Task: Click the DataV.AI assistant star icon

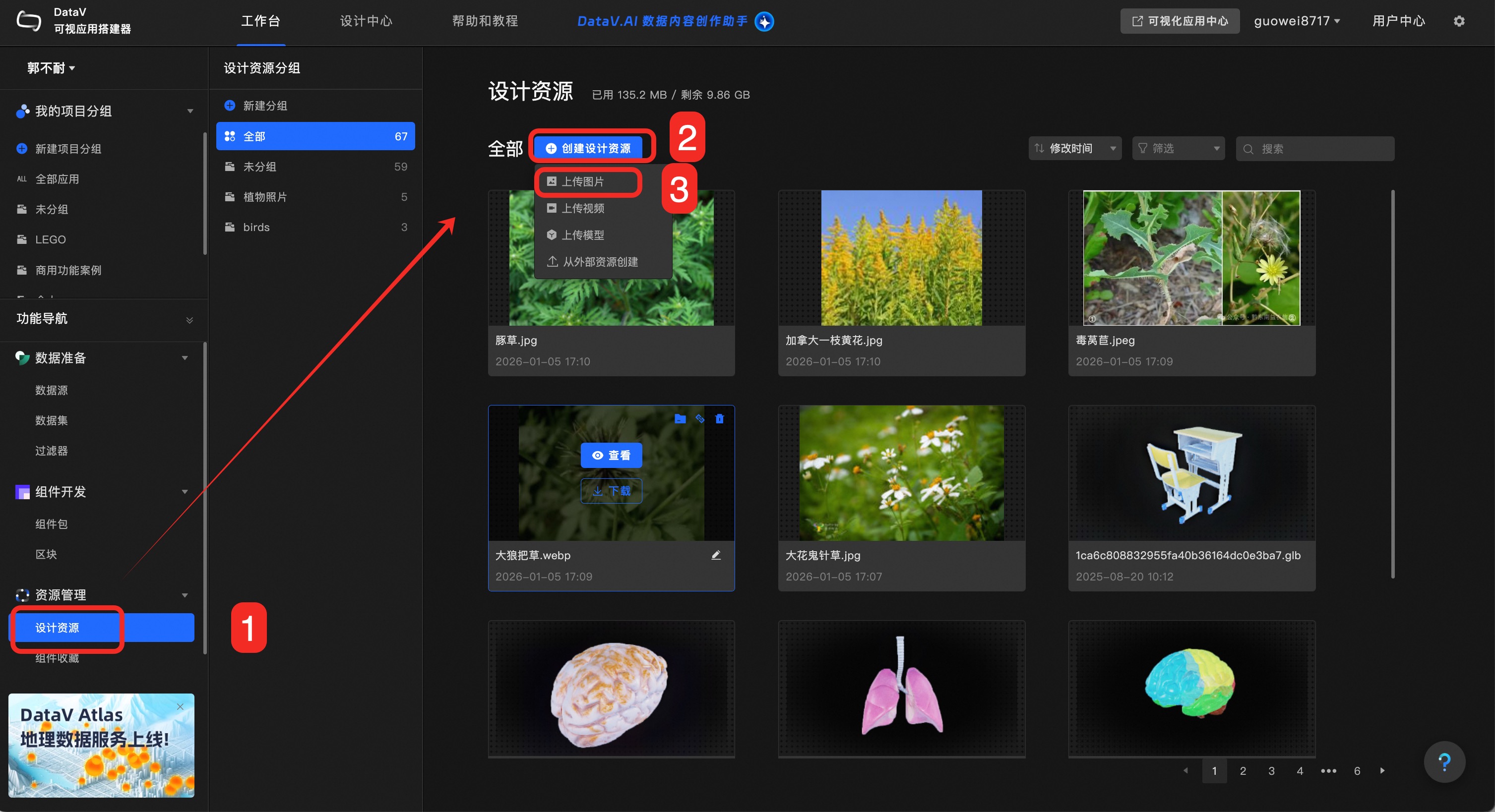Action: [764, 21]
